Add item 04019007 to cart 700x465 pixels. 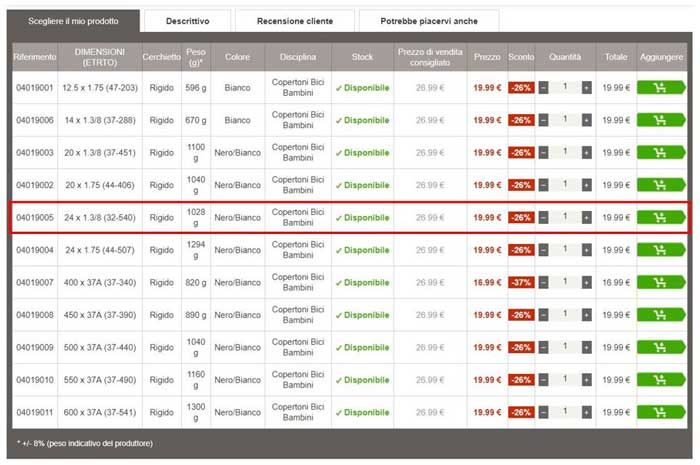tap(661, 282)
